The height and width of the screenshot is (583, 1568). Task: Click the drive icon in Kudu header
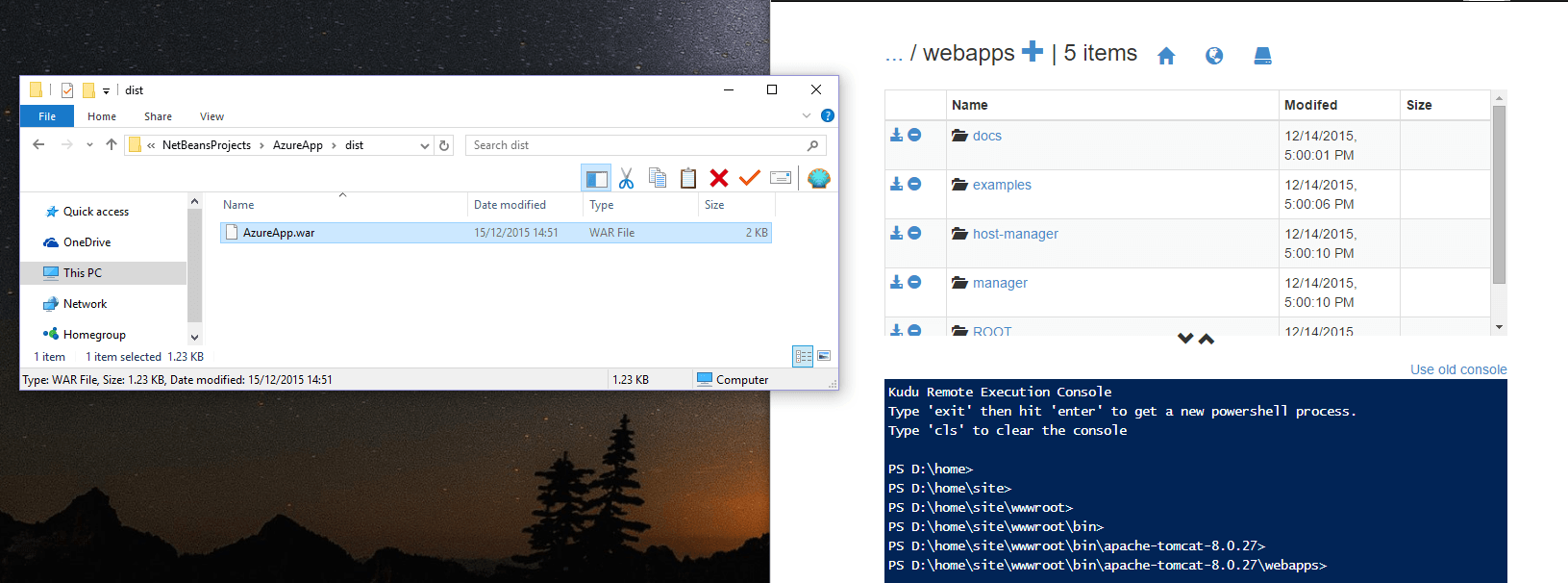1263,56
